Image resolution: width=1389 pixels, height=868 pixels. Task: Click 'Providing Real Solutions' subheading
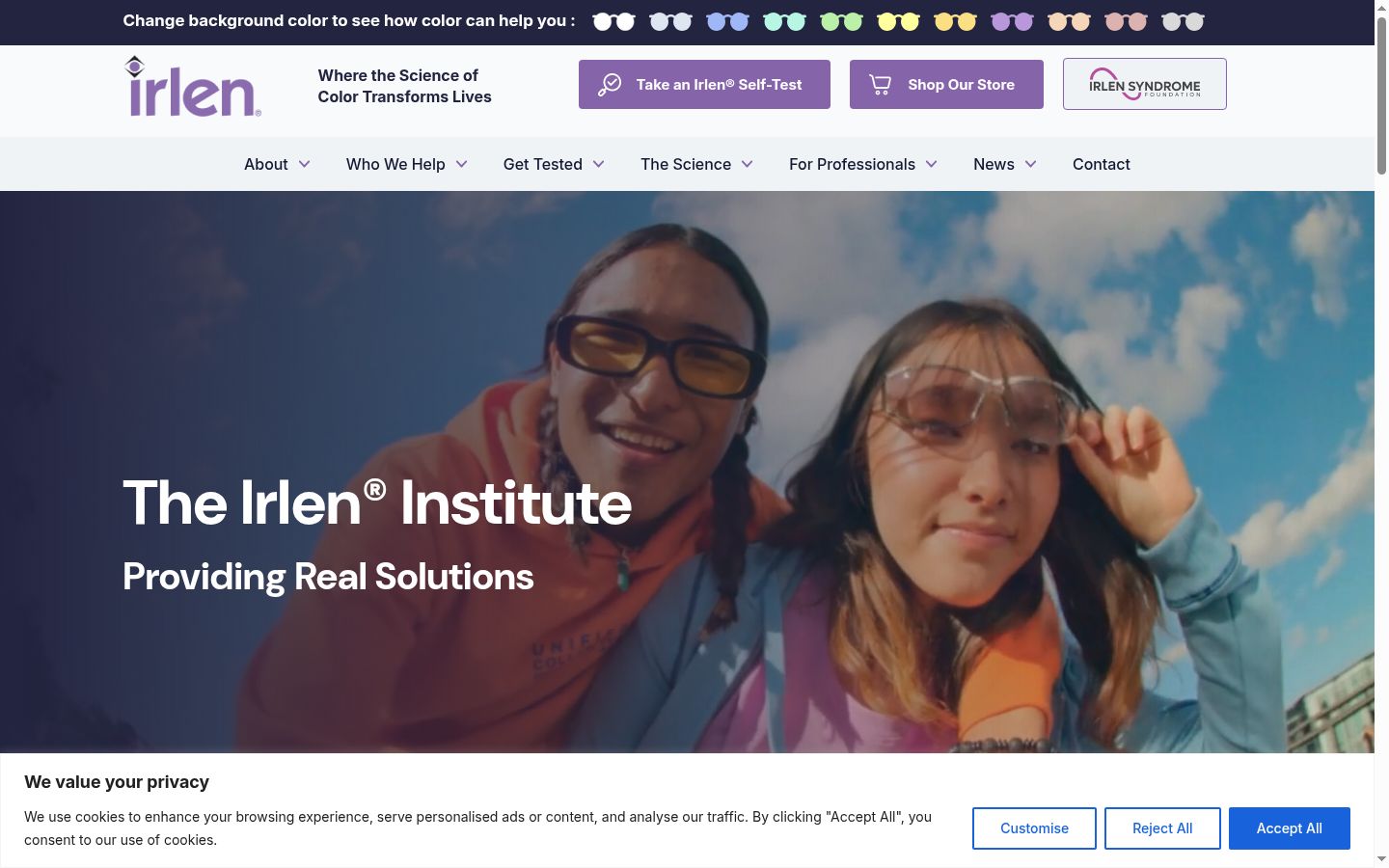[328, 577]
